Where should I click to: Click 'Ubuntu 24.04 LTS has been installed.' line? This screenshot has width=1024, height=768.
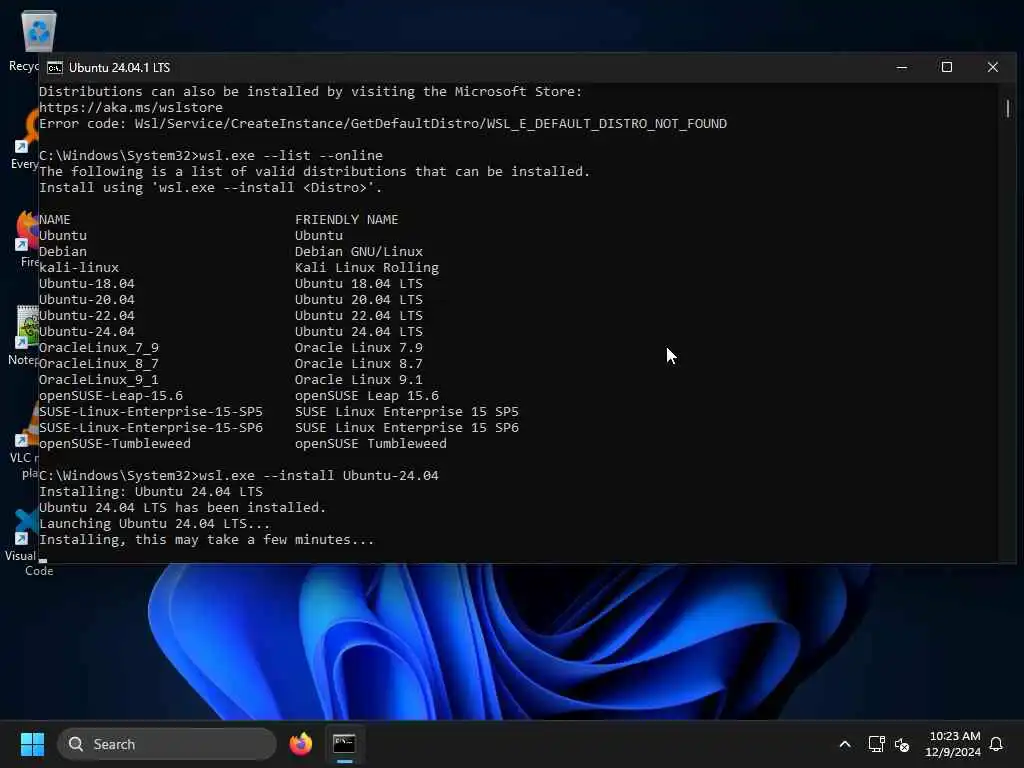(182, 507)
